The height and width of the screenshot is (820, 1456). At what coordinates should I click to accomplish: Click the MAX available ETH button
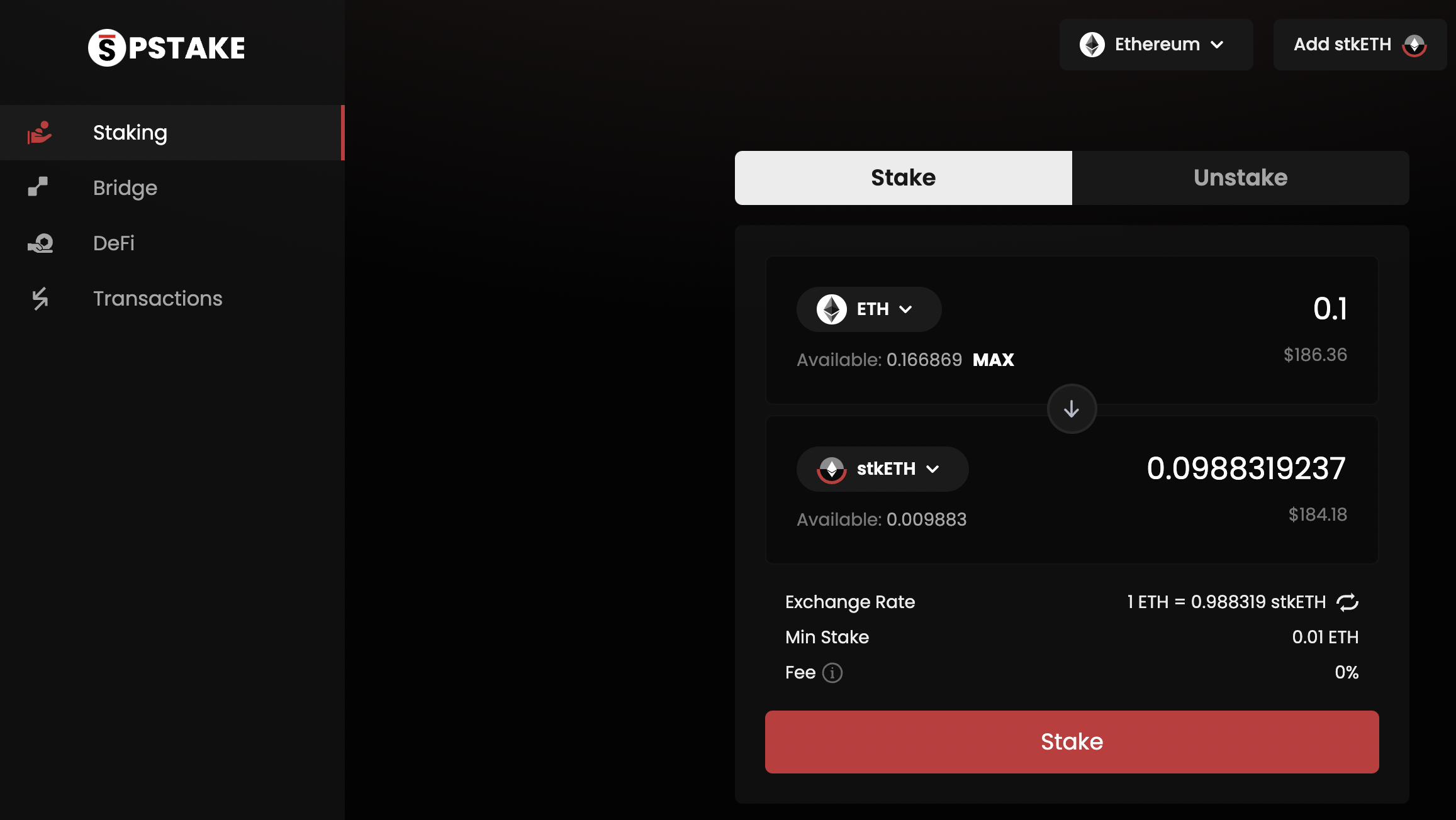coord(993,359)
